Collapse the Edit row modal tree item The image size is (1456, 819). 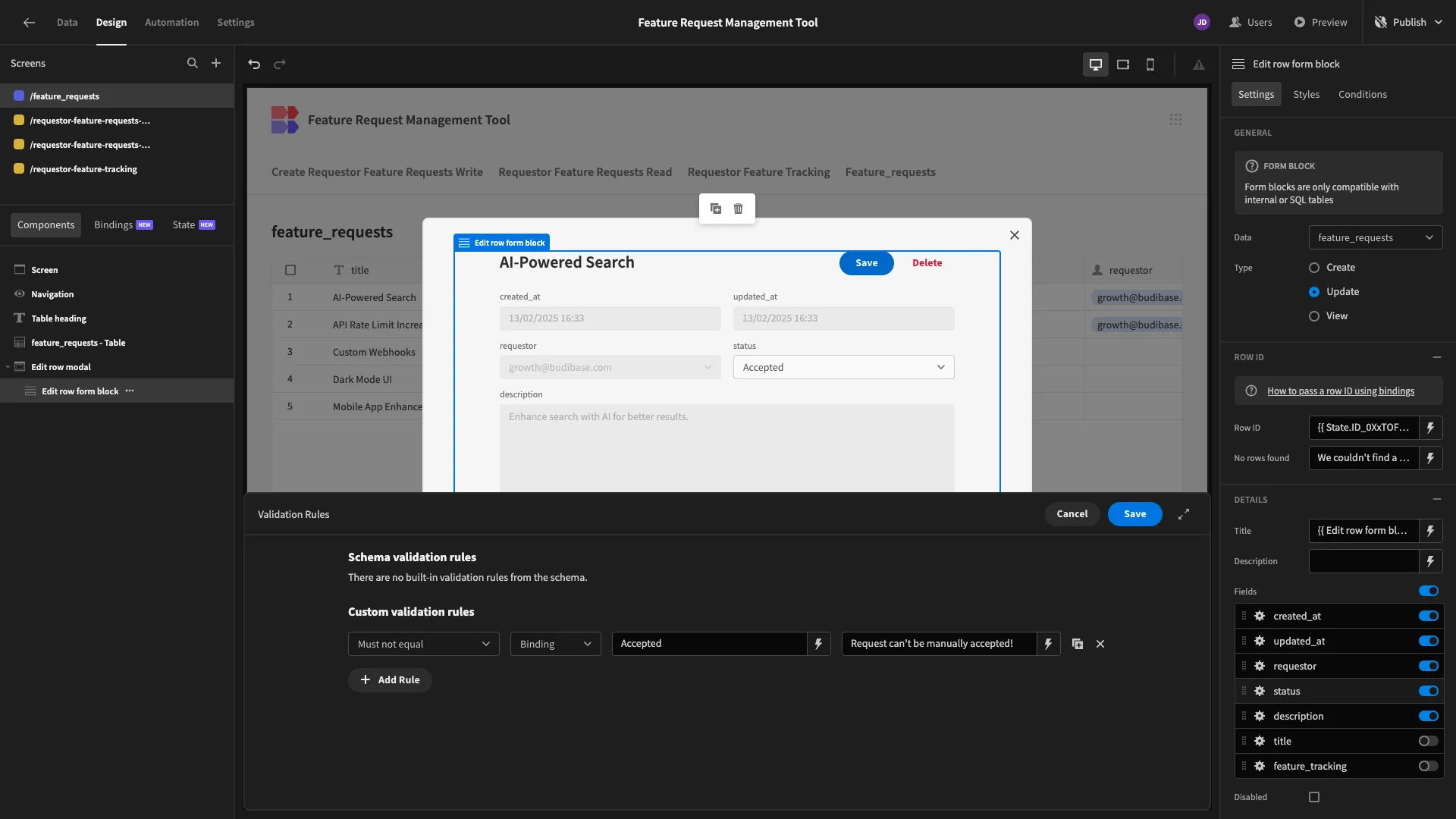coord(8,367)
